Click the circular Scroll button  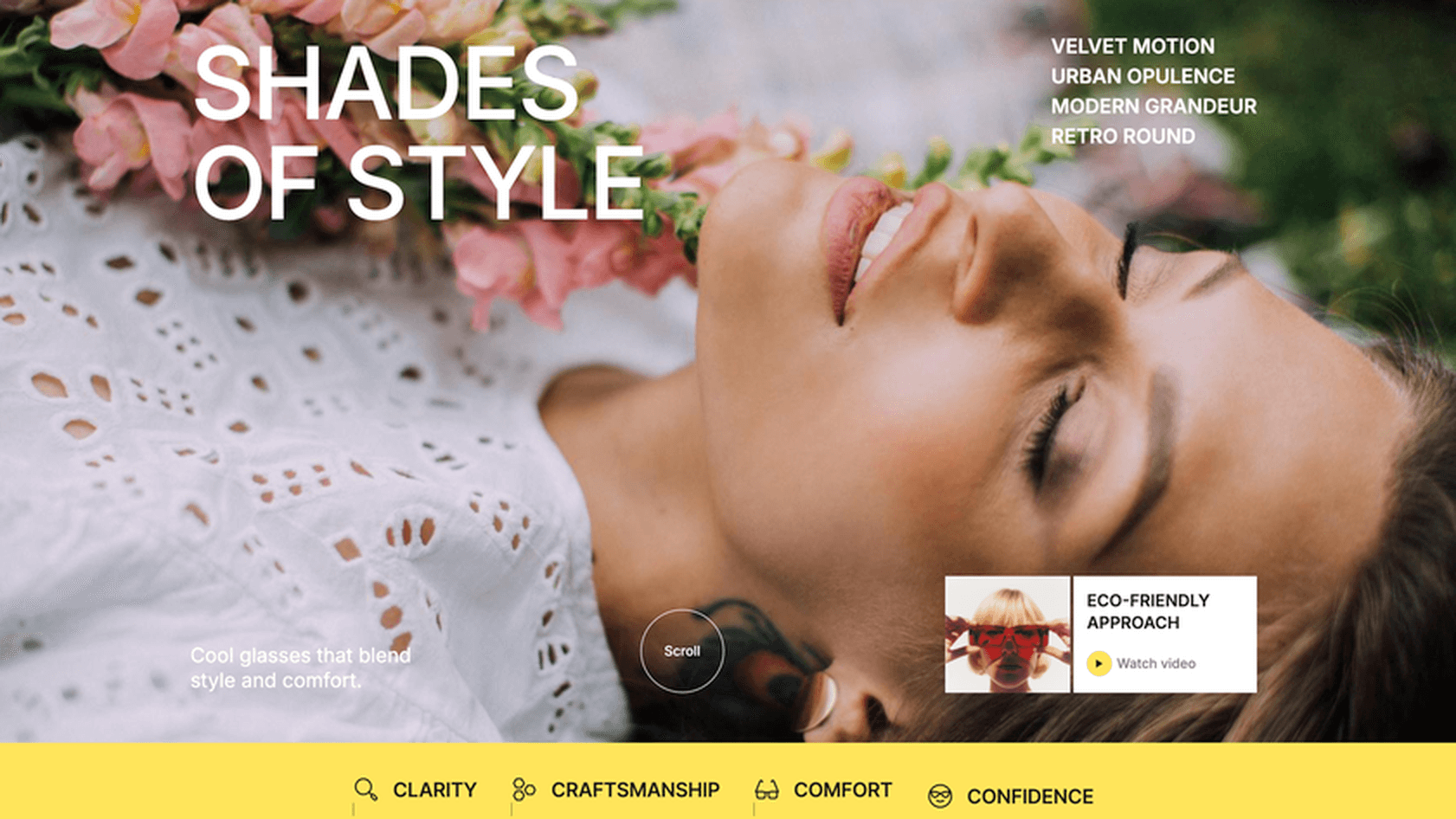click(x=682, y=651)
